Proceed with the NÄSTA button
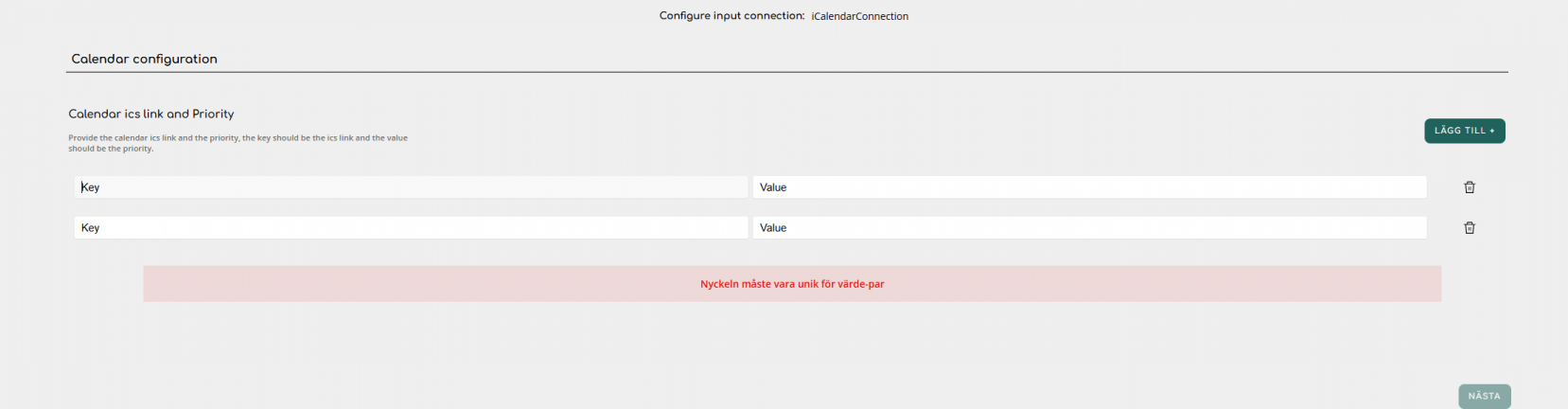The height and width of the screenshot is (409, 1568). tap(1485, 397)
